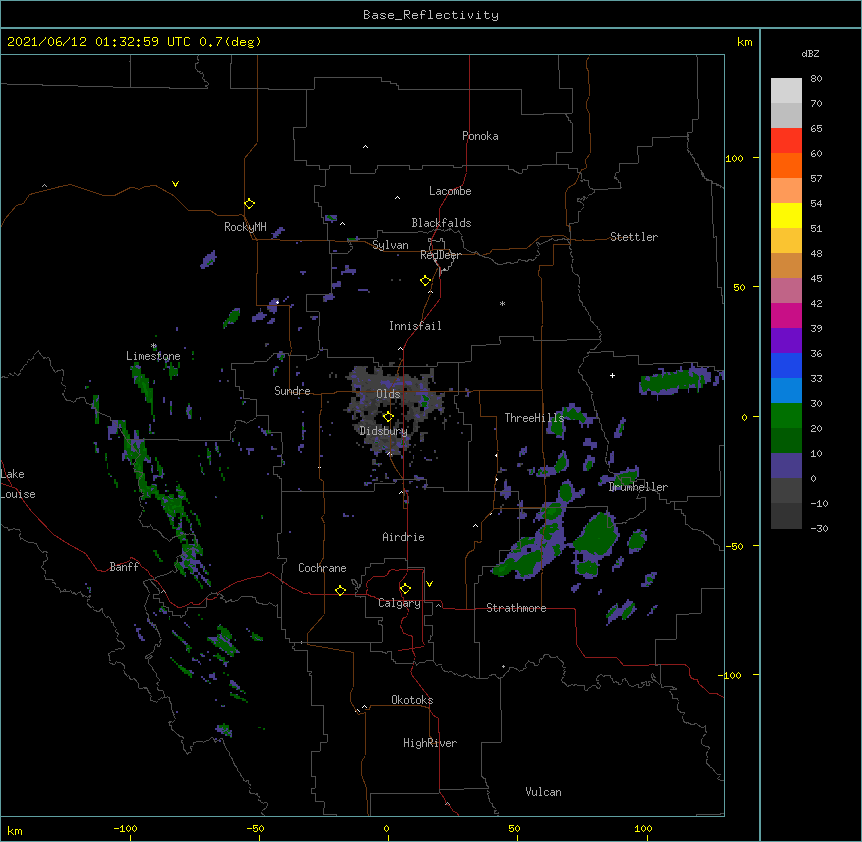This screenshot has height=842, width=862.
Task: Select the Sylvan label
Action: (390, 245)
